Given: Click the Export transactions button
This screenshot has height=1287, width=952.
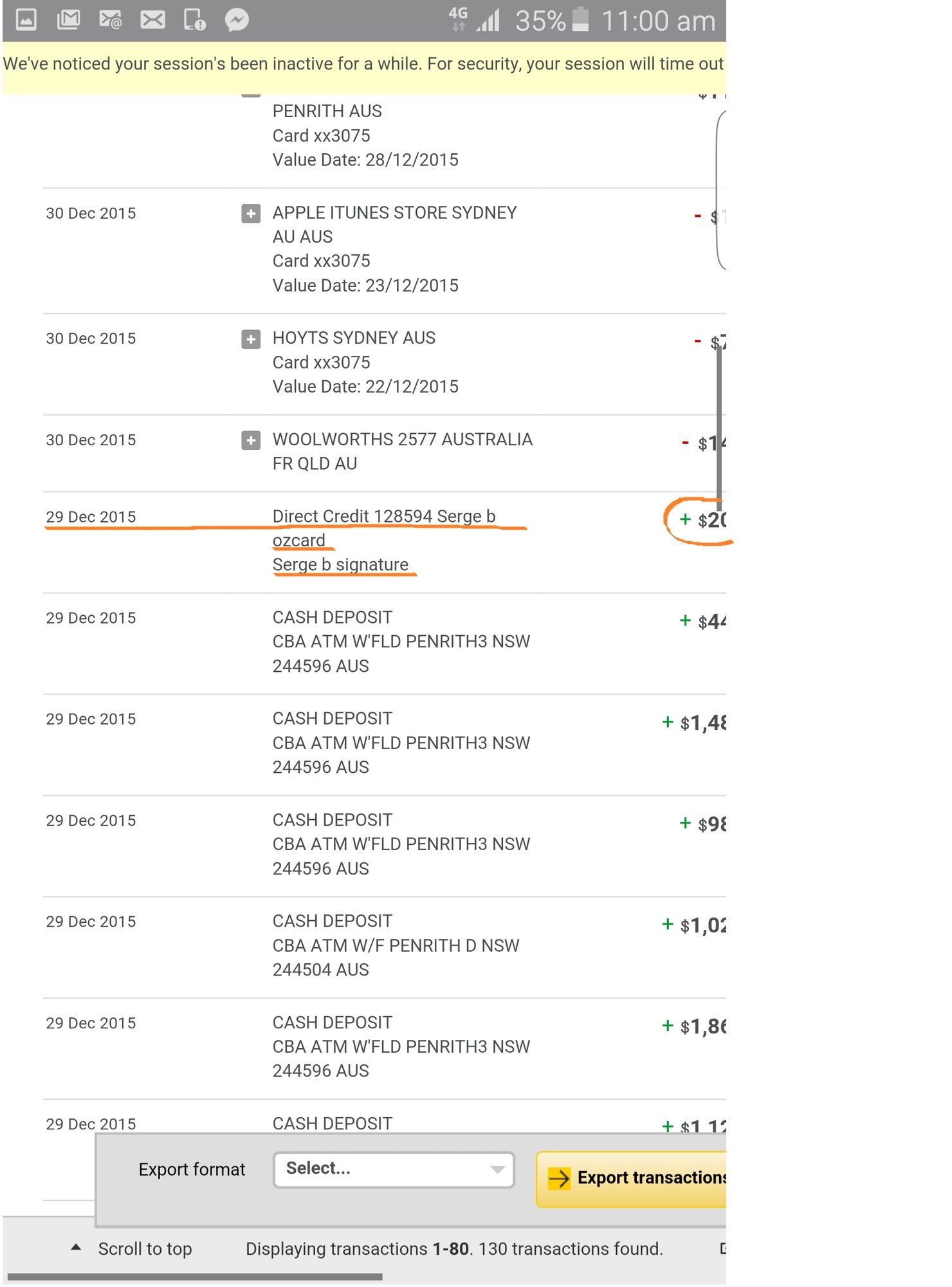Looking at the screenshot, I should click(x=634, y=1178).
